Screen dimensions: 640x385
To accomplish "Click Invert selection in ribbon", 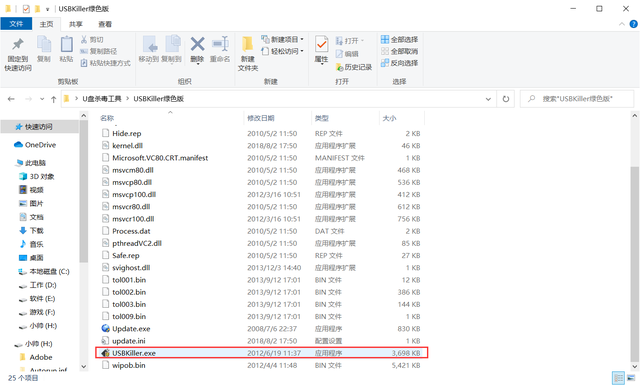I will point(399,63).
